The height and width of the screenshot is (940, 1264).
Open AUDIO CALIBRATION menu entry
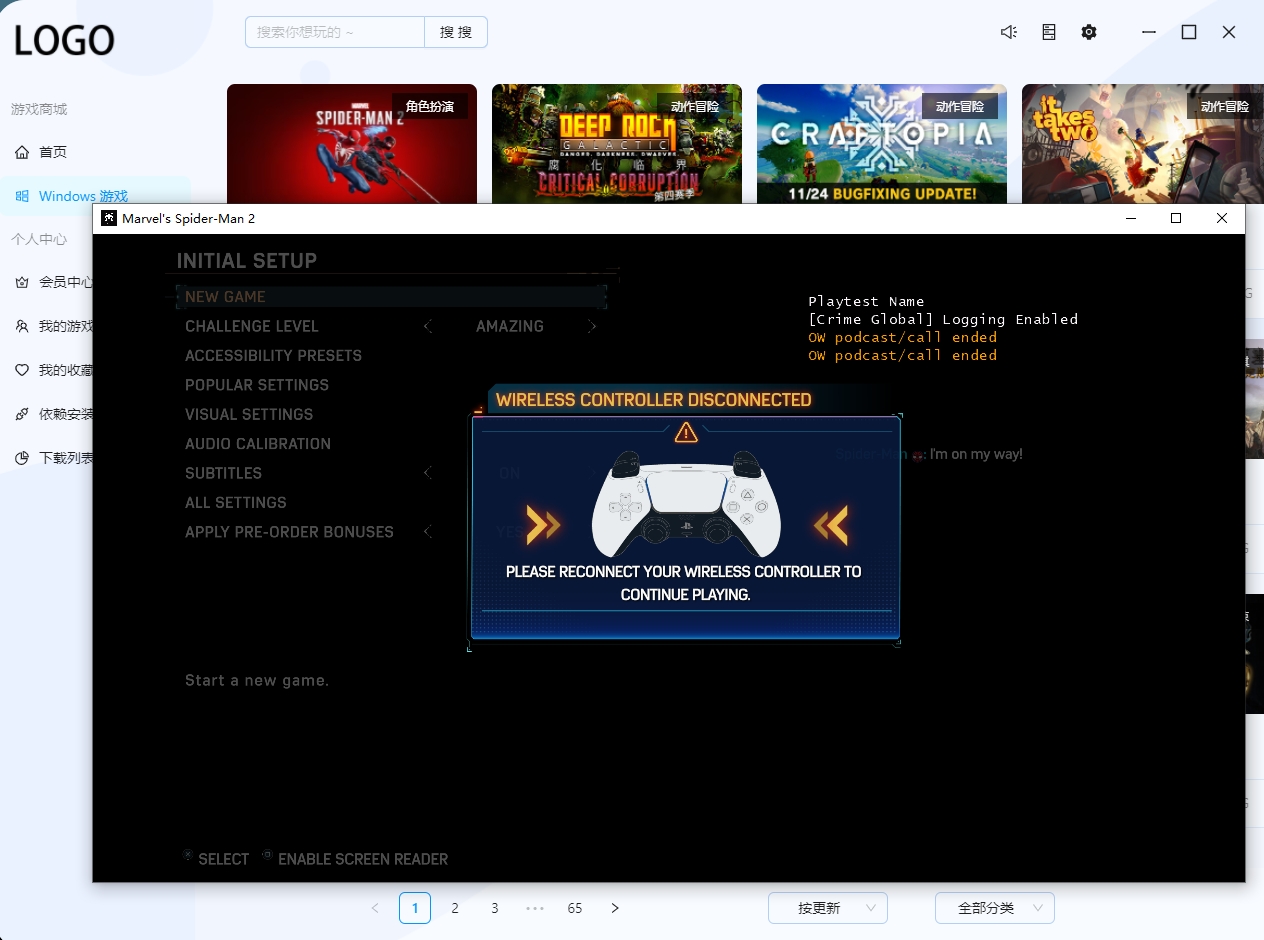[x=258, y=444]
